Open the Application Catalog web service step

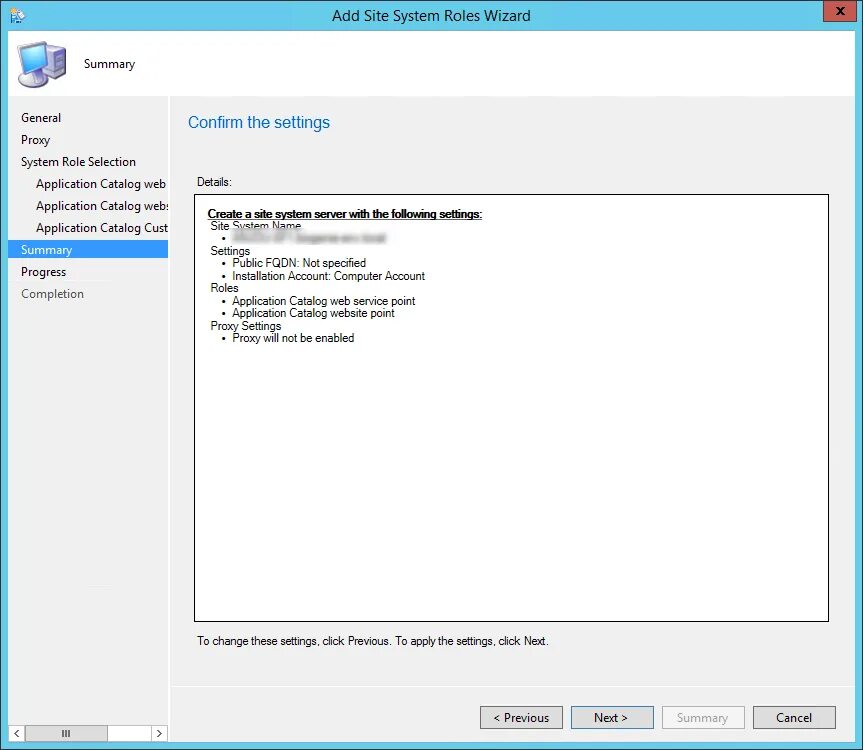click(100, 183)
